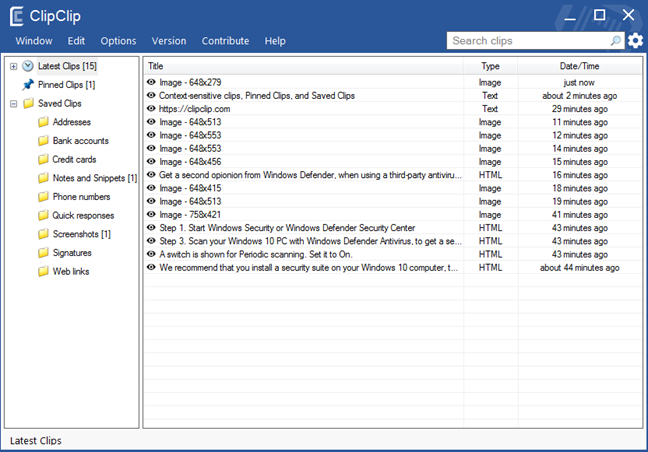
Task: Select the Saved Clips label
Action: tap(60, 103)
